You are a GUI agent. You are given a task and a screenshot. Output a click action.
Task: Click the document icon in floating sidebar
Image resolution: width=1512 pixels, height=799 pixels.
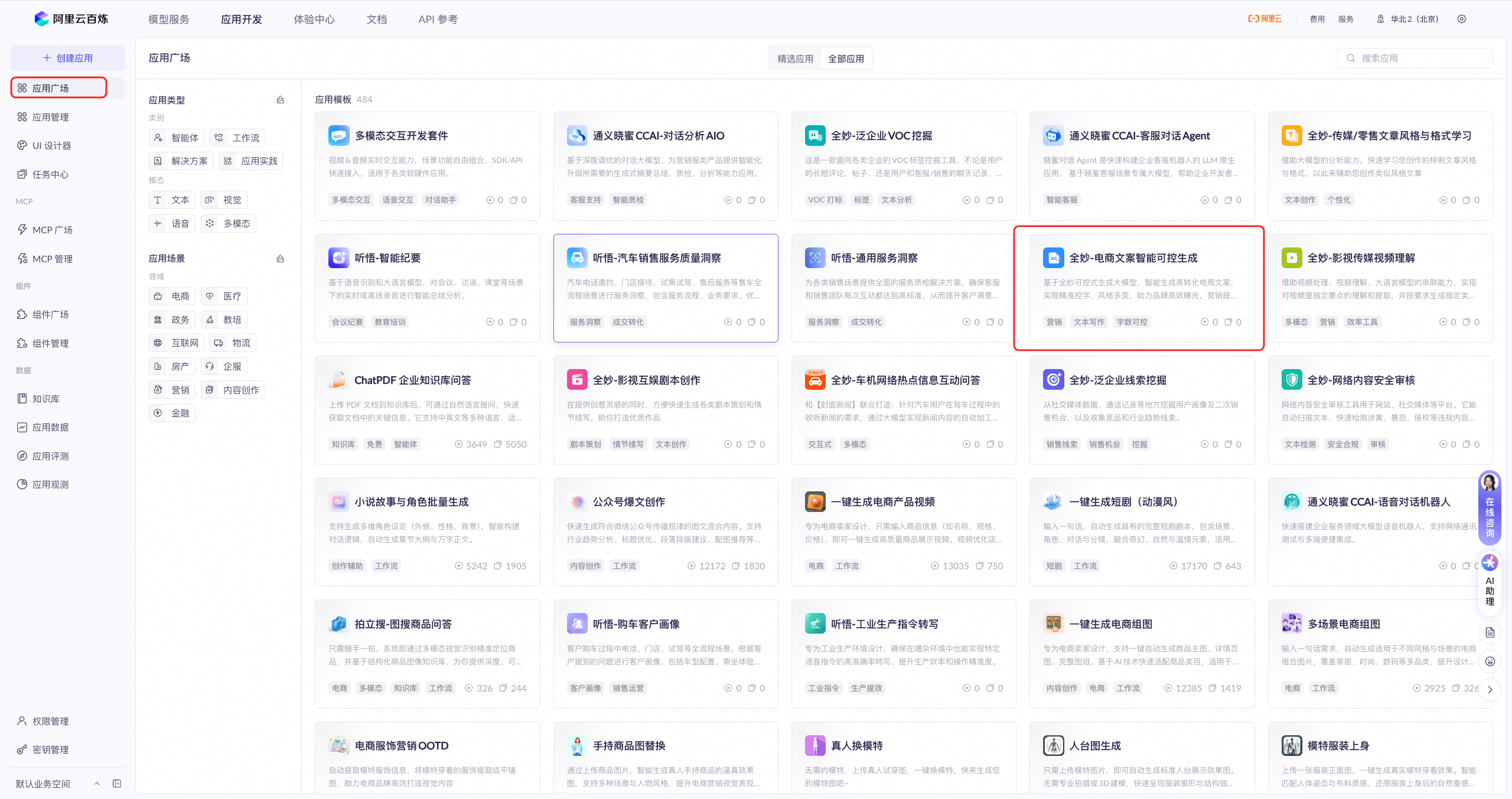click(1490, 632)
